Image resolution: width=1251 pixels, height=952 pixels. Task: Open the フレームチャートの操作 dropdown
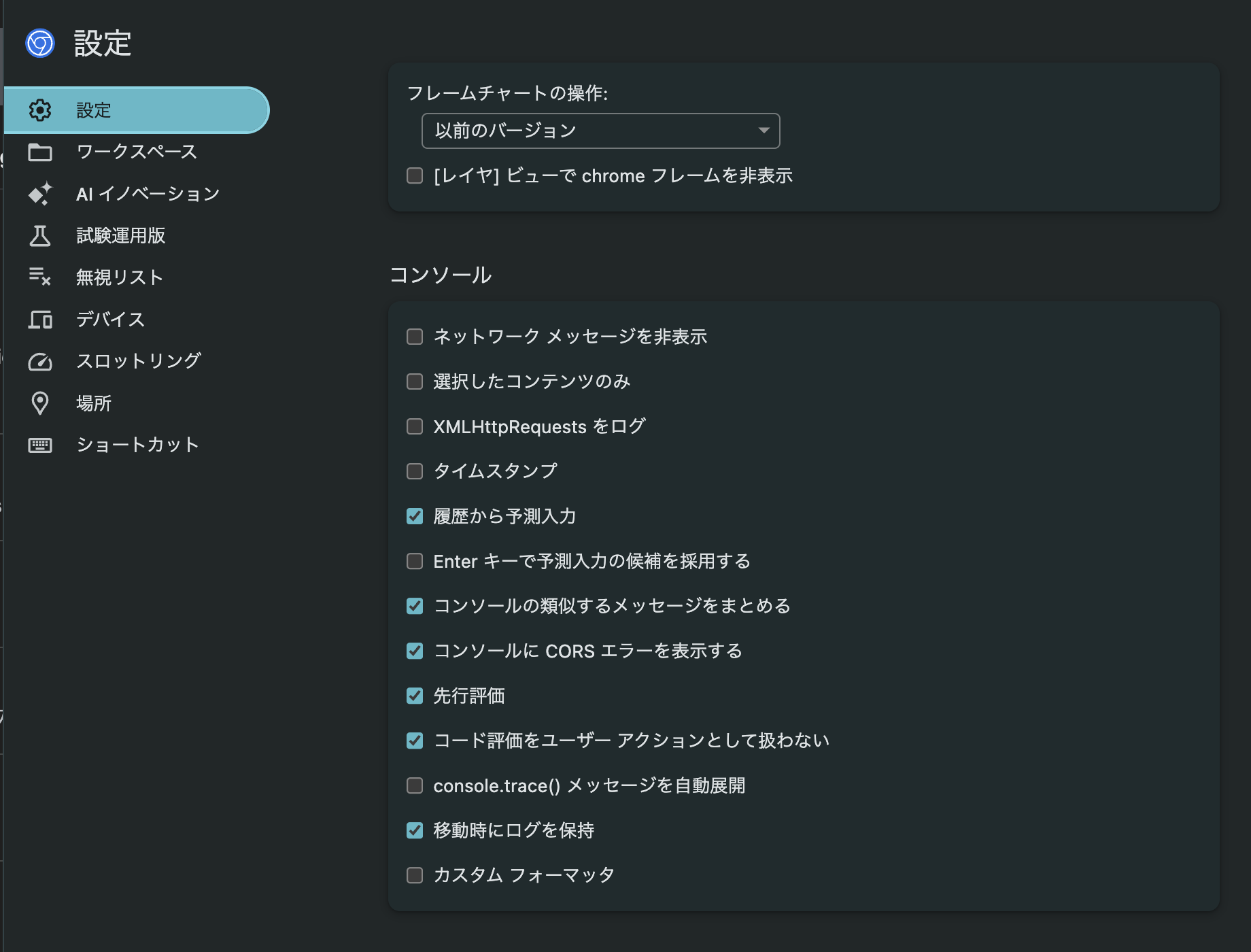coord(600,131)
